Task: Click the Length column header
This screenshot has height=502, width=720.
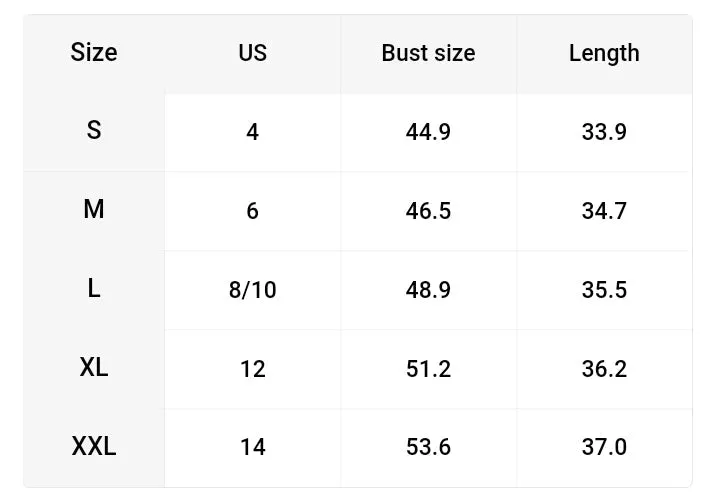Action: 604,53
